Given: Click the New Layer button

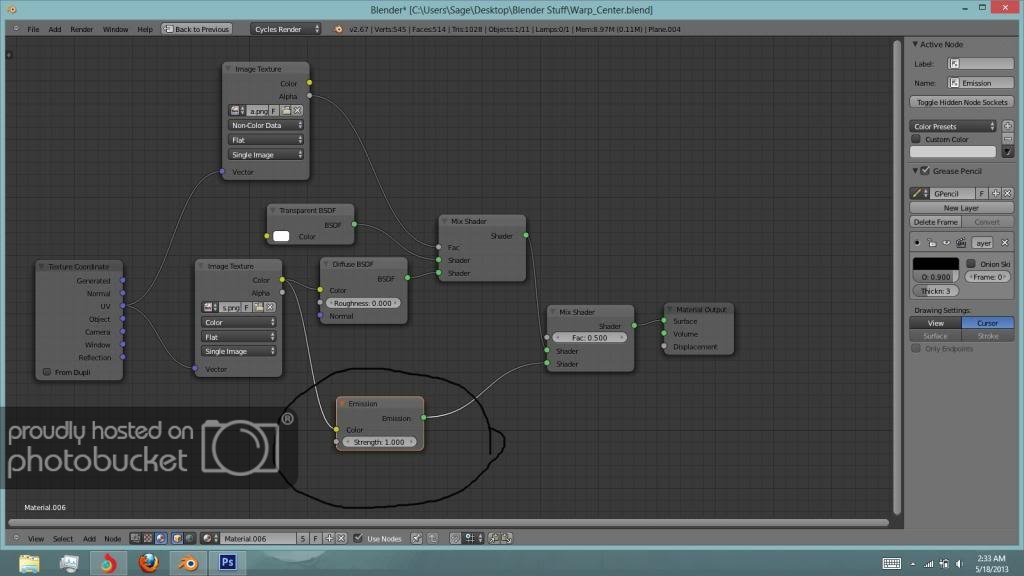Looking at the screenshot, I should (961, 208).
